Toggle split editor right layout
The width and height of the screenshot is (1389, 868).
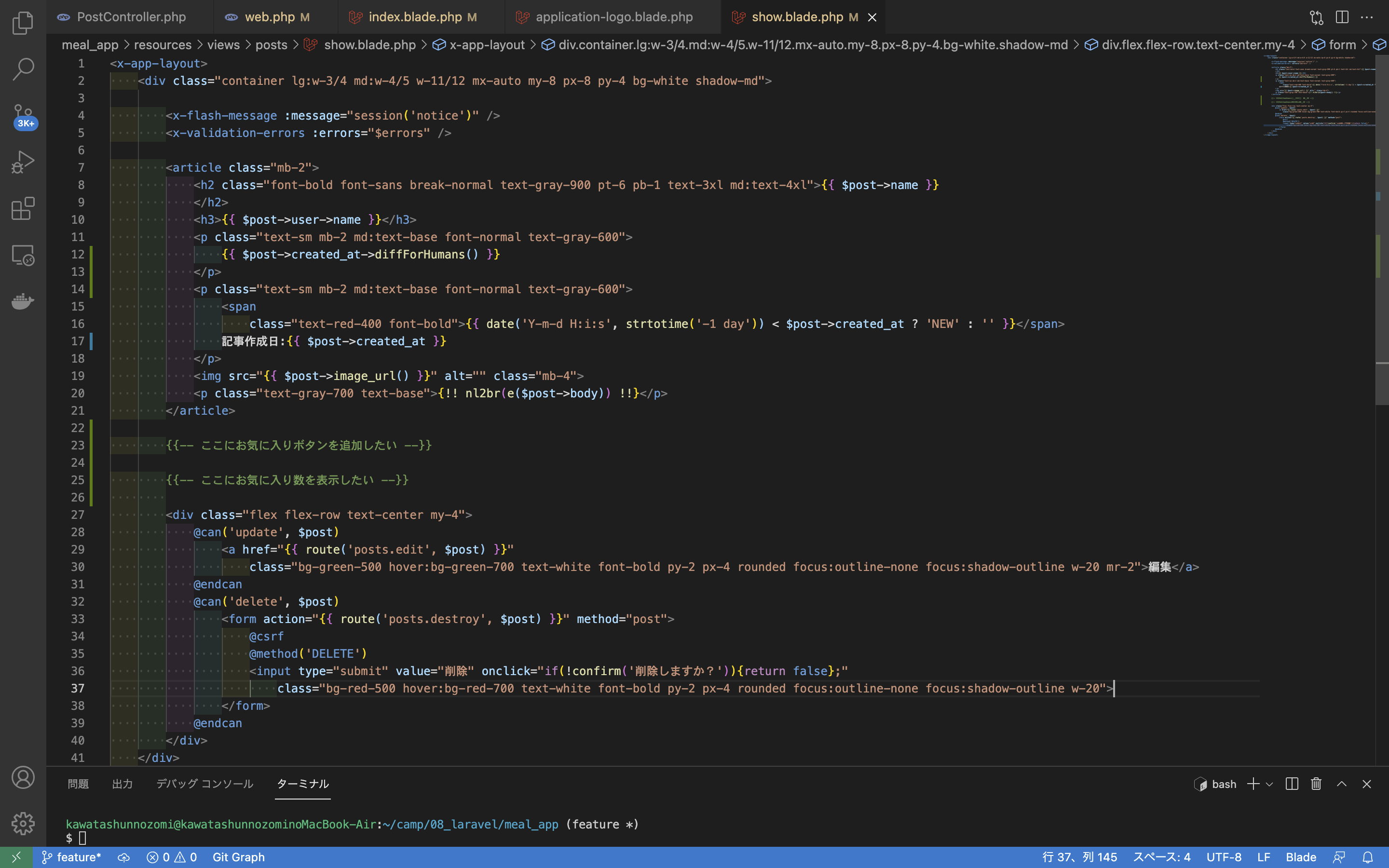[1342, 17]
